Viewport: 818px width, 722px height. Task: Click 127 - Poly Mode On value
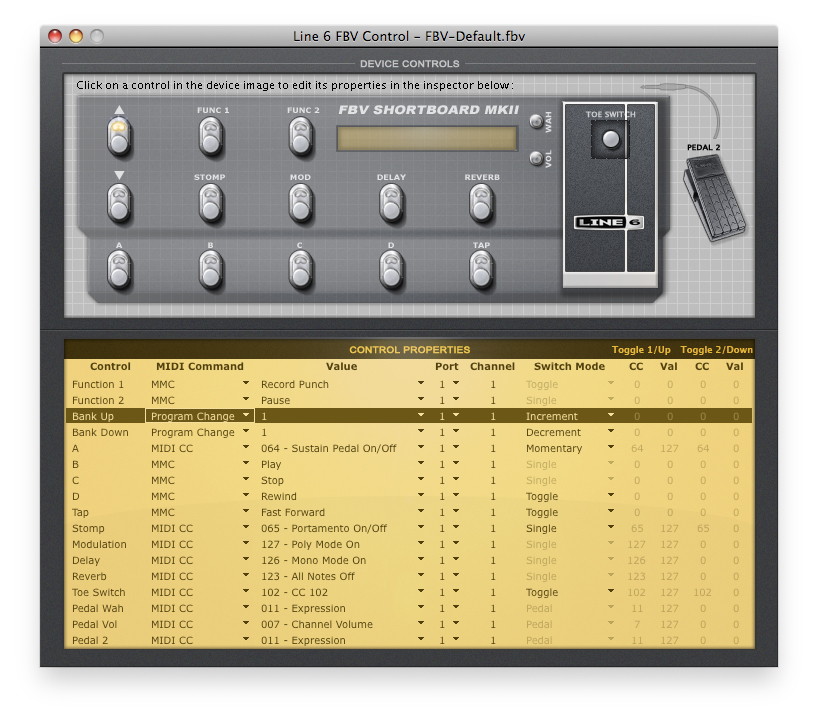310,544
